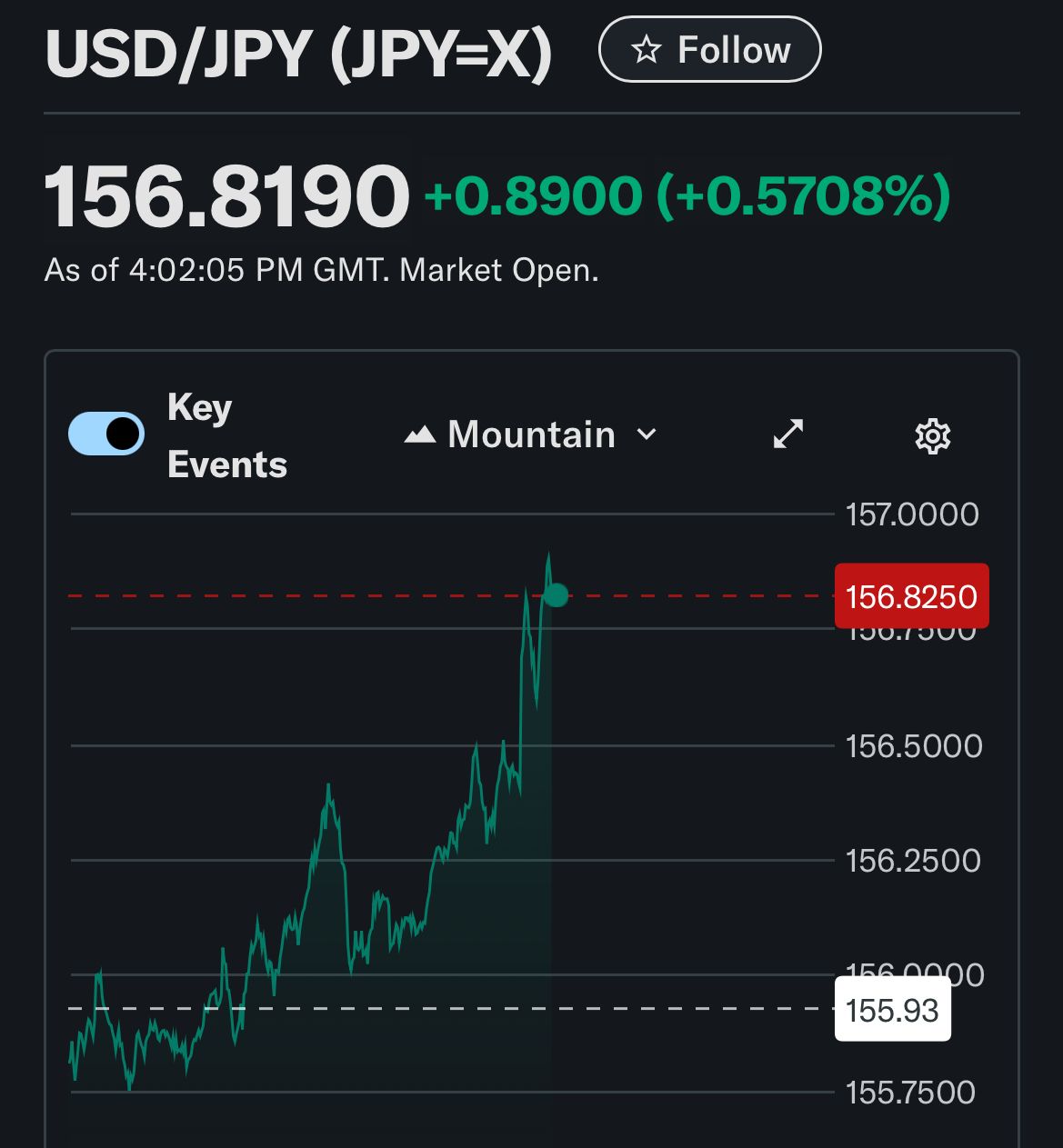Click the 156.5000 axis label
This screenshot has width=1063, height=1148.
point(913,746)
